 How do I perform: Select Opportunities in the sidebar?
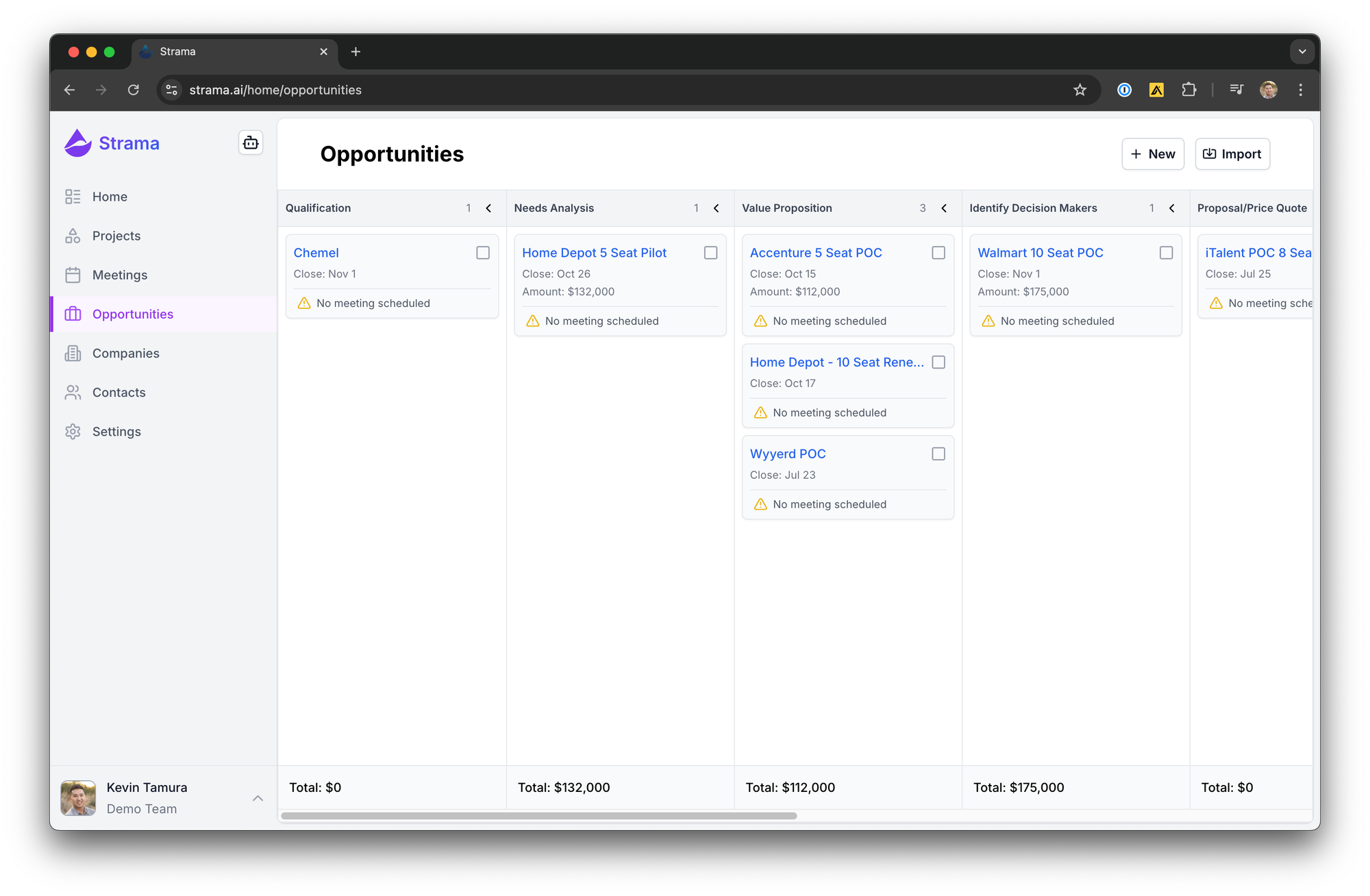pyautogui.click(x=132, y=314)
